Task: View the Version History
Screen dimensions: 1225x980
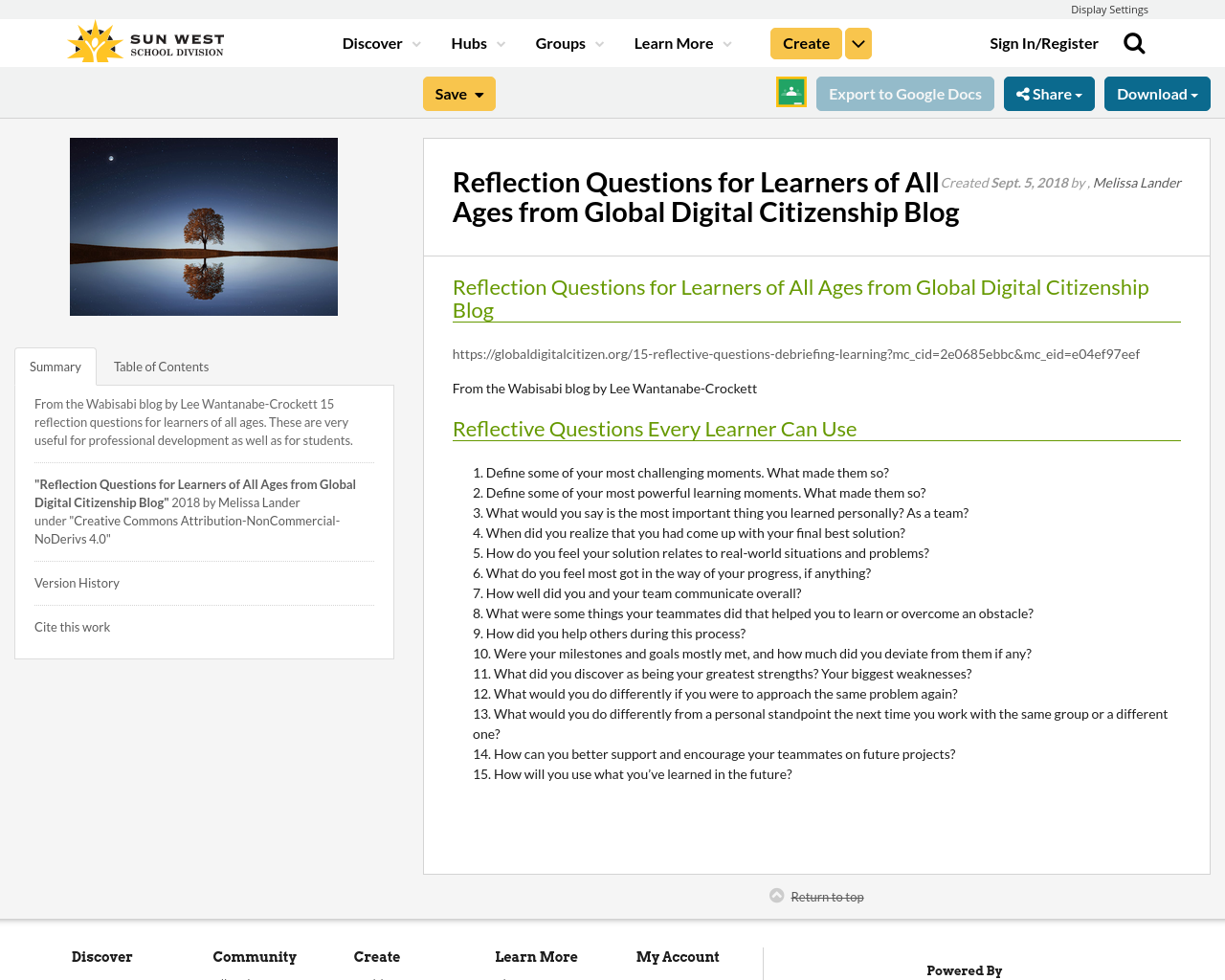Action: pos(77,582)
